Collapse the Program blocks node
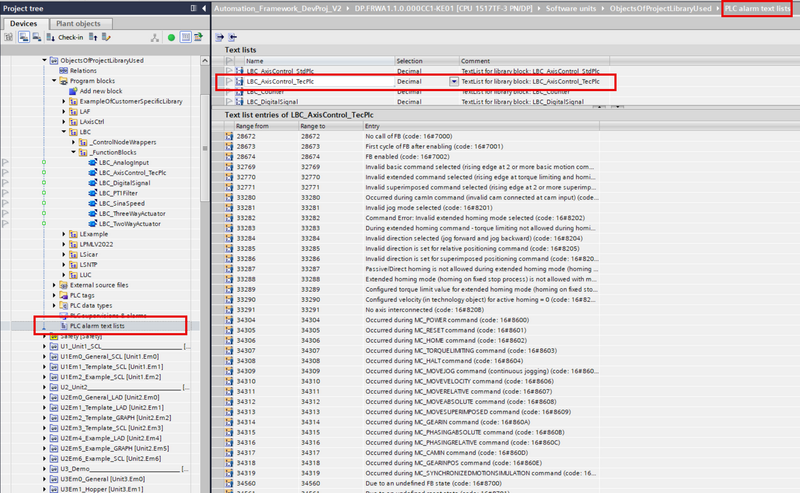Image resolution: width=800 pixels, height=493 pixels. (x=54, y=81)
